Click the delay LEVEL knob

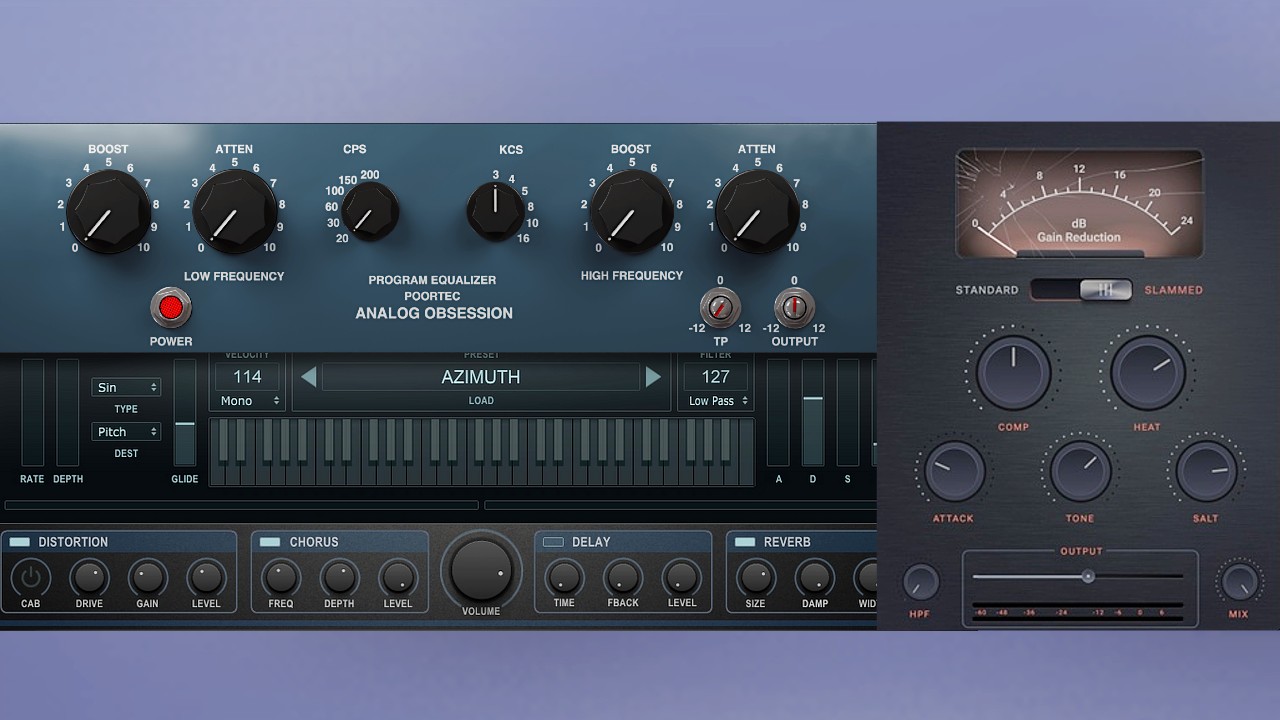(x=682, y=577)
